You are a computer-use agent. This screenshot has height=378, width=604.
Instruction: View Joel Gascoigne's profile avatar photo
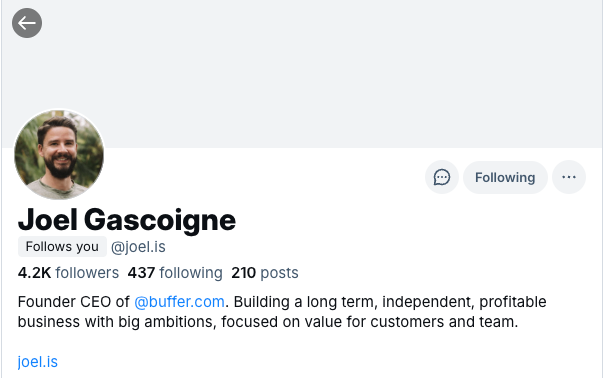click(x=59, y=155)
